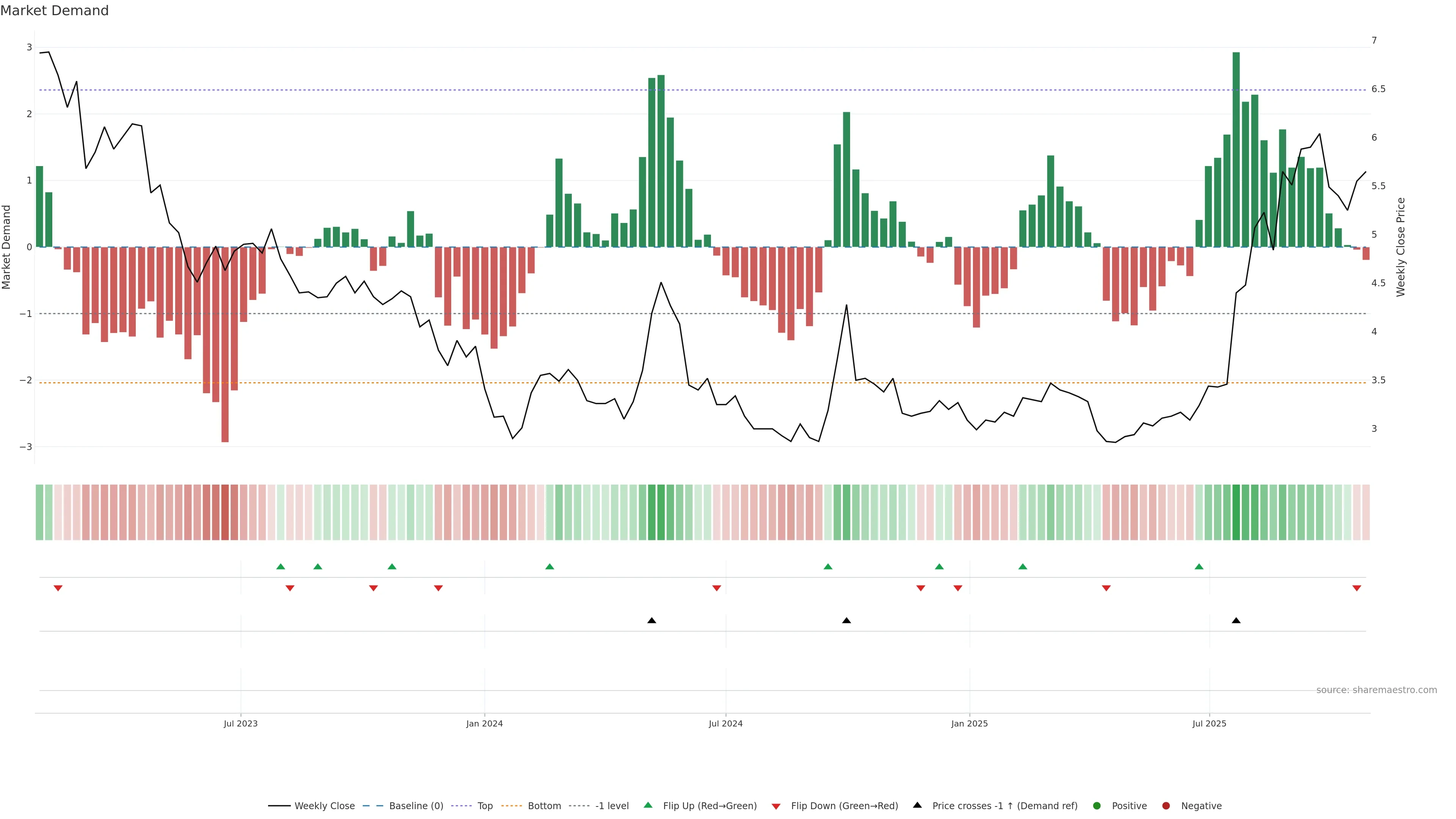Viewport: 1456px width, 819px height.
Task: Click the Positive green dot legend
Action: [x=1097, y=806]
